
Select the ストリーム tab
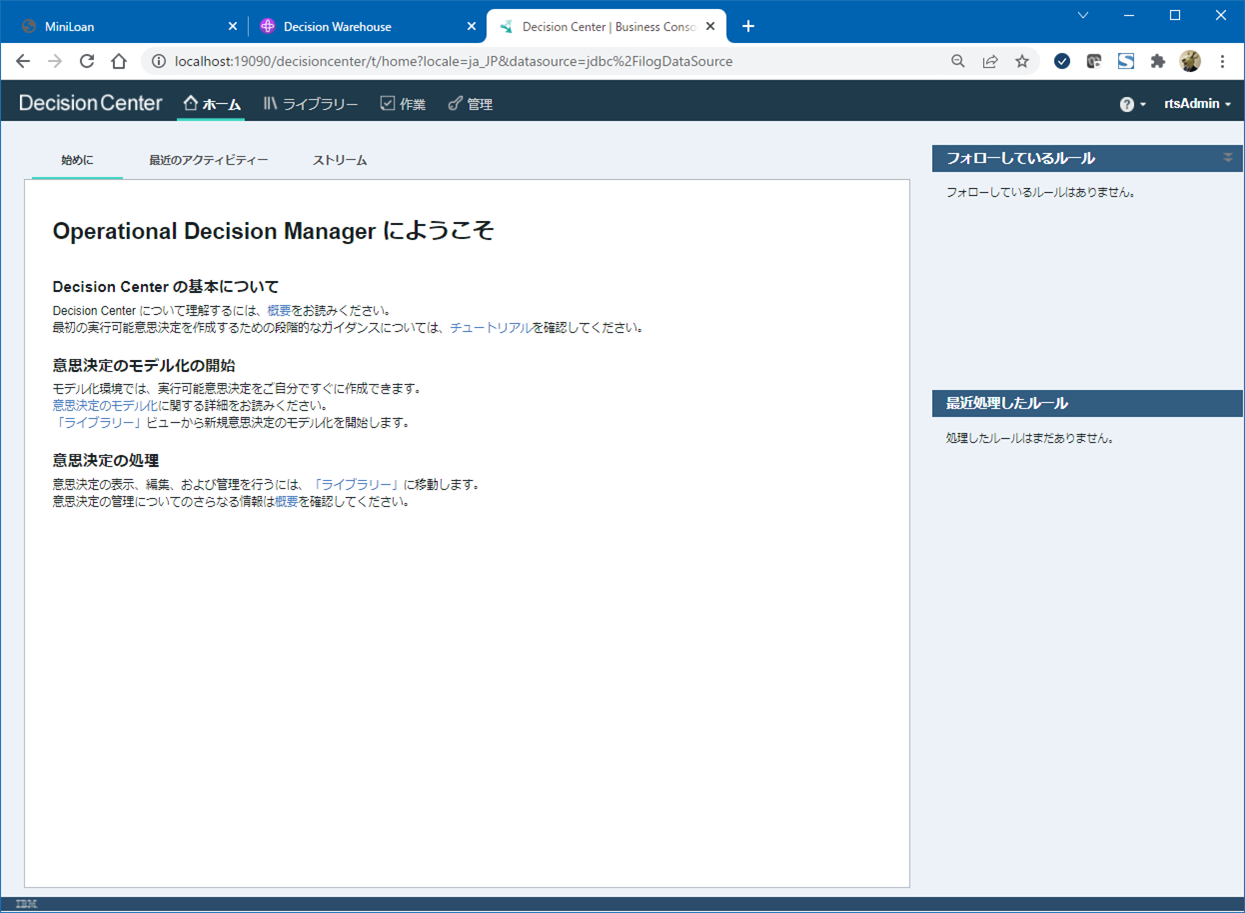340,160
